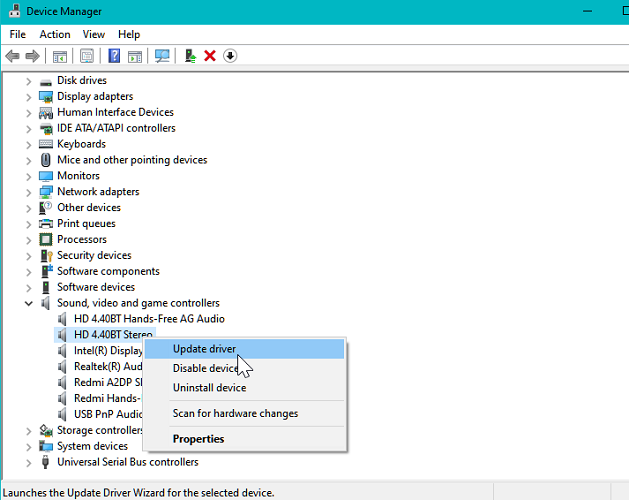The height and width of the screenshot is (500, 629).
Task: Expand the Software devices node
Action: click(28, 288)
